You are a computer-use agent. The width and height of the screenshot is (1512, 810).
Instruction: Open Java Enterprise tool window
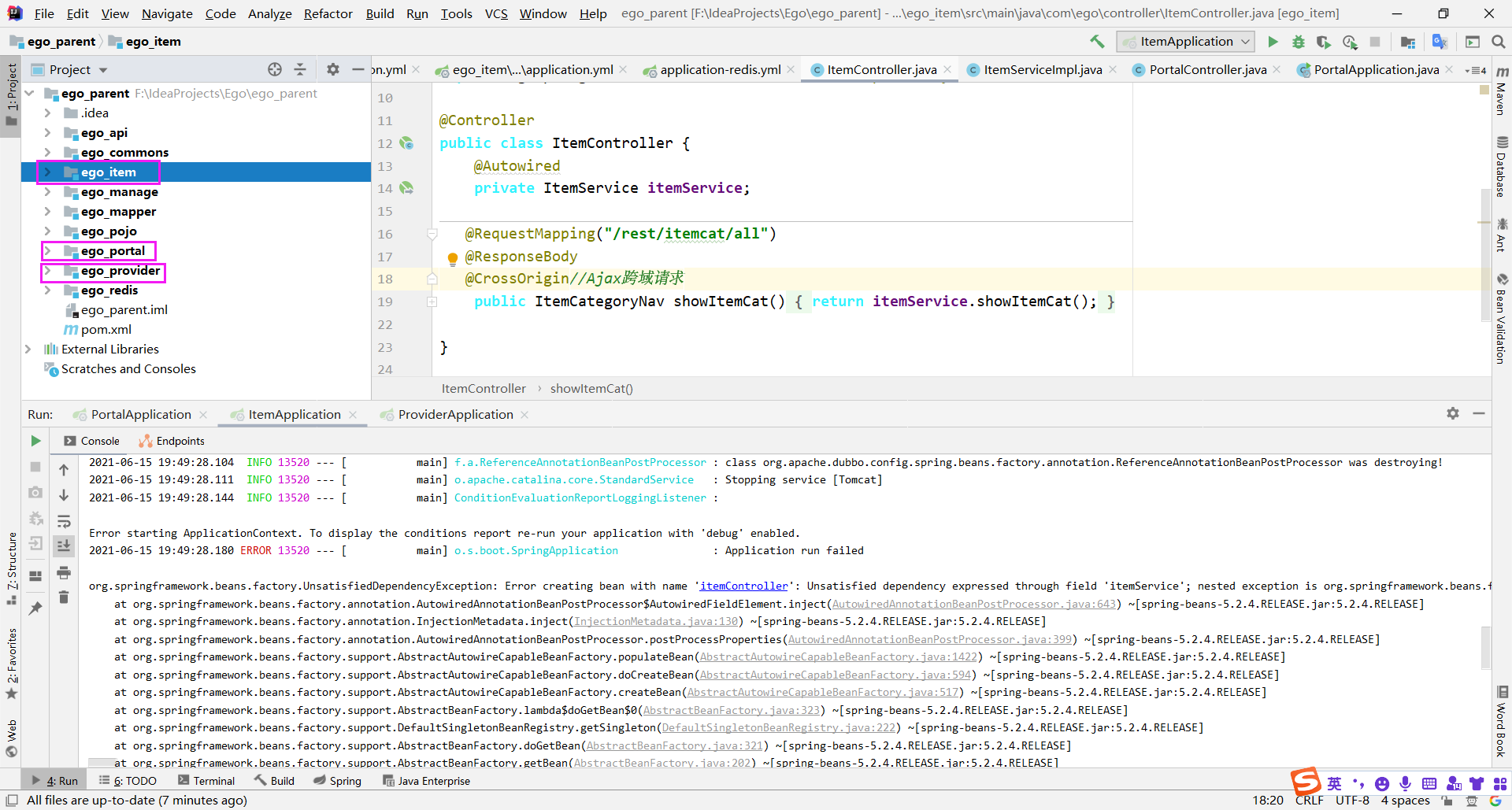pyautogui.click(x=426, y=781)
